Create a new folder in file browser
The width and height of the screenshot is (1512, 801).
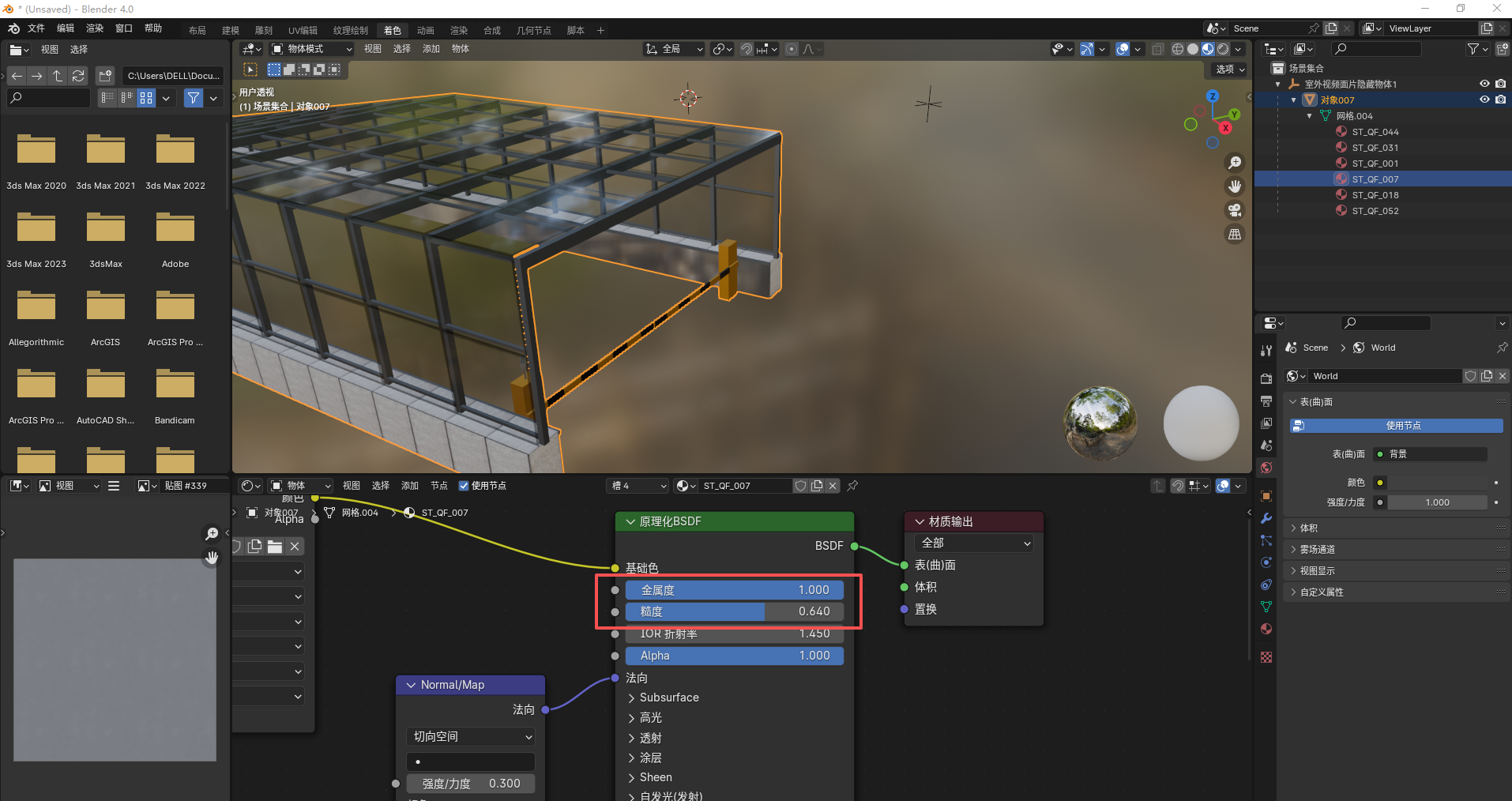105,76
